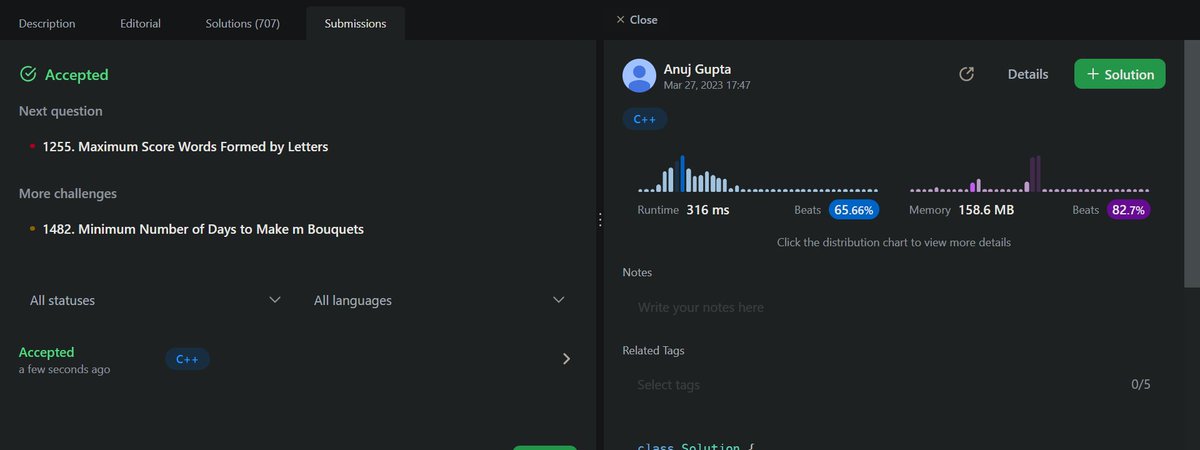Click the 'a few seconds ago' timestamp
1200x450 pixels.
coord(65,369)
